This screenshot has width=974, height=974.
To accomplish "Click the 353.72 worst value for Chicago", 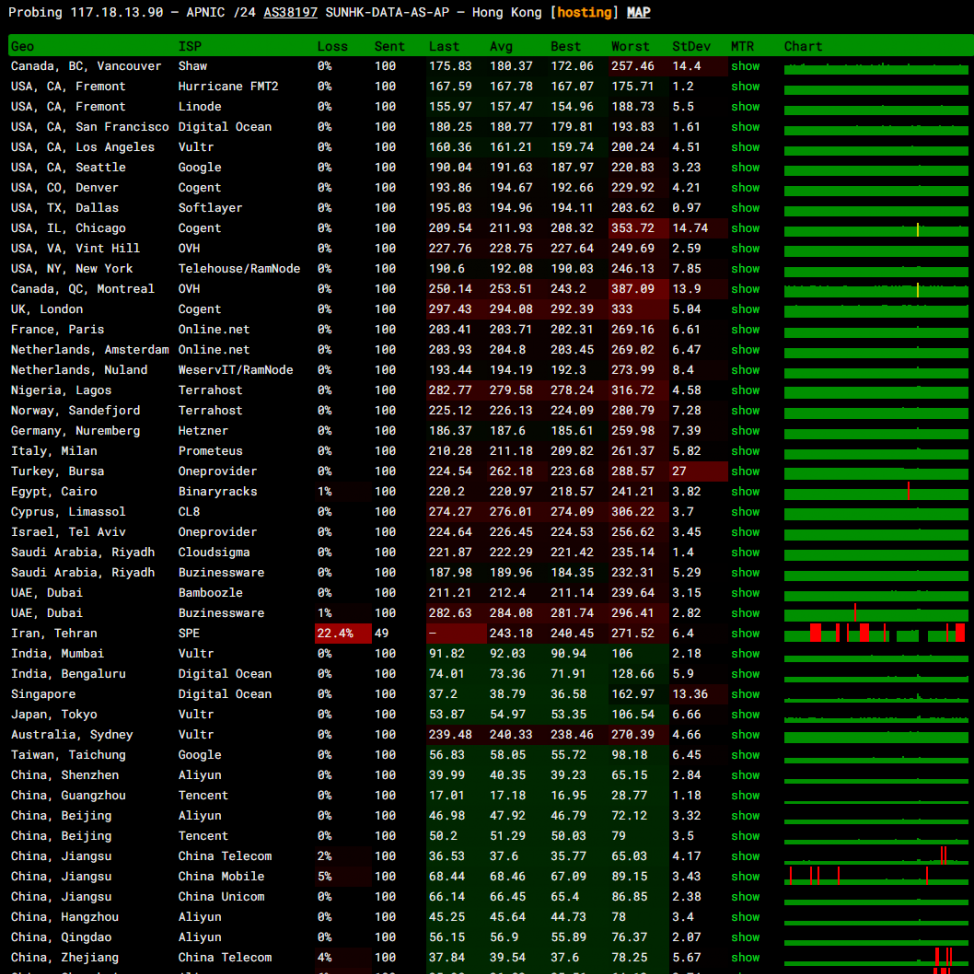I will [639, 228].
